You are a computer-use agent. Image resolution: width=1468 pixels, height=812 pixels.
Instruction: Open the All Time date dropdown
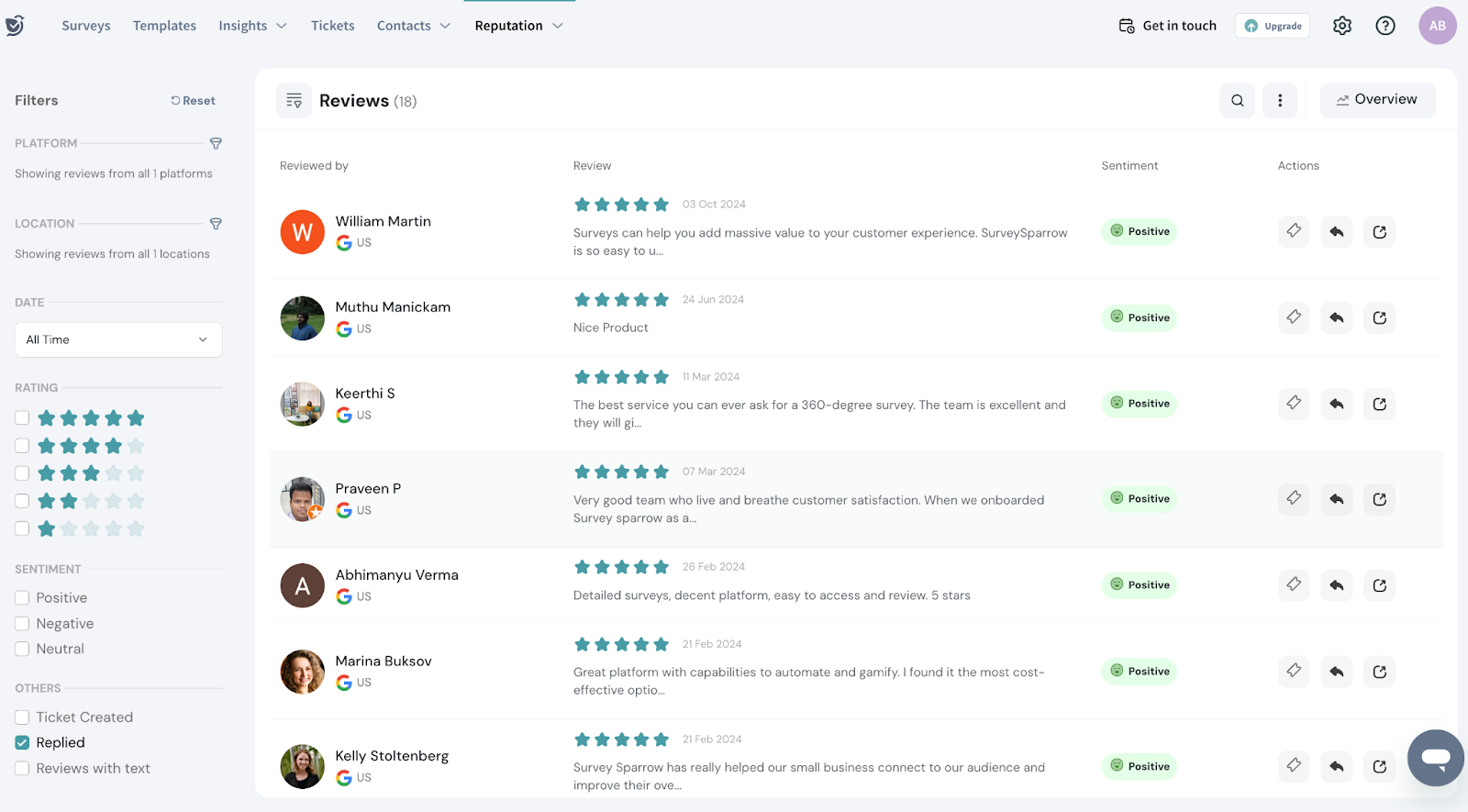[118, 339]
